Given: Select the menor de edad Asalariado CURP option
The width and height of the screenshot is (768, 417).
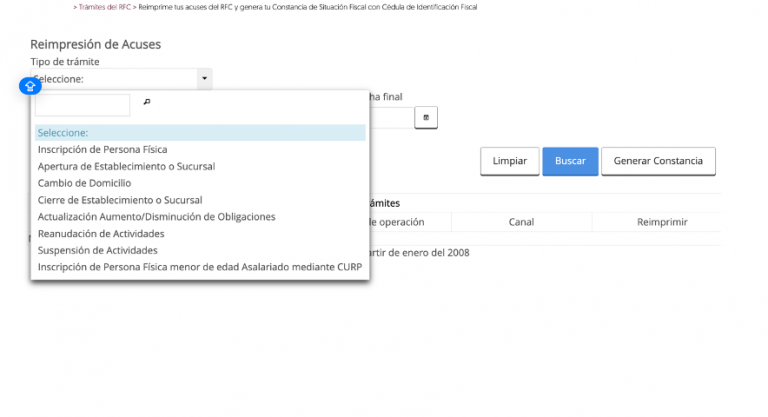Looking at the screenshot, I should [x=199, y=267].
